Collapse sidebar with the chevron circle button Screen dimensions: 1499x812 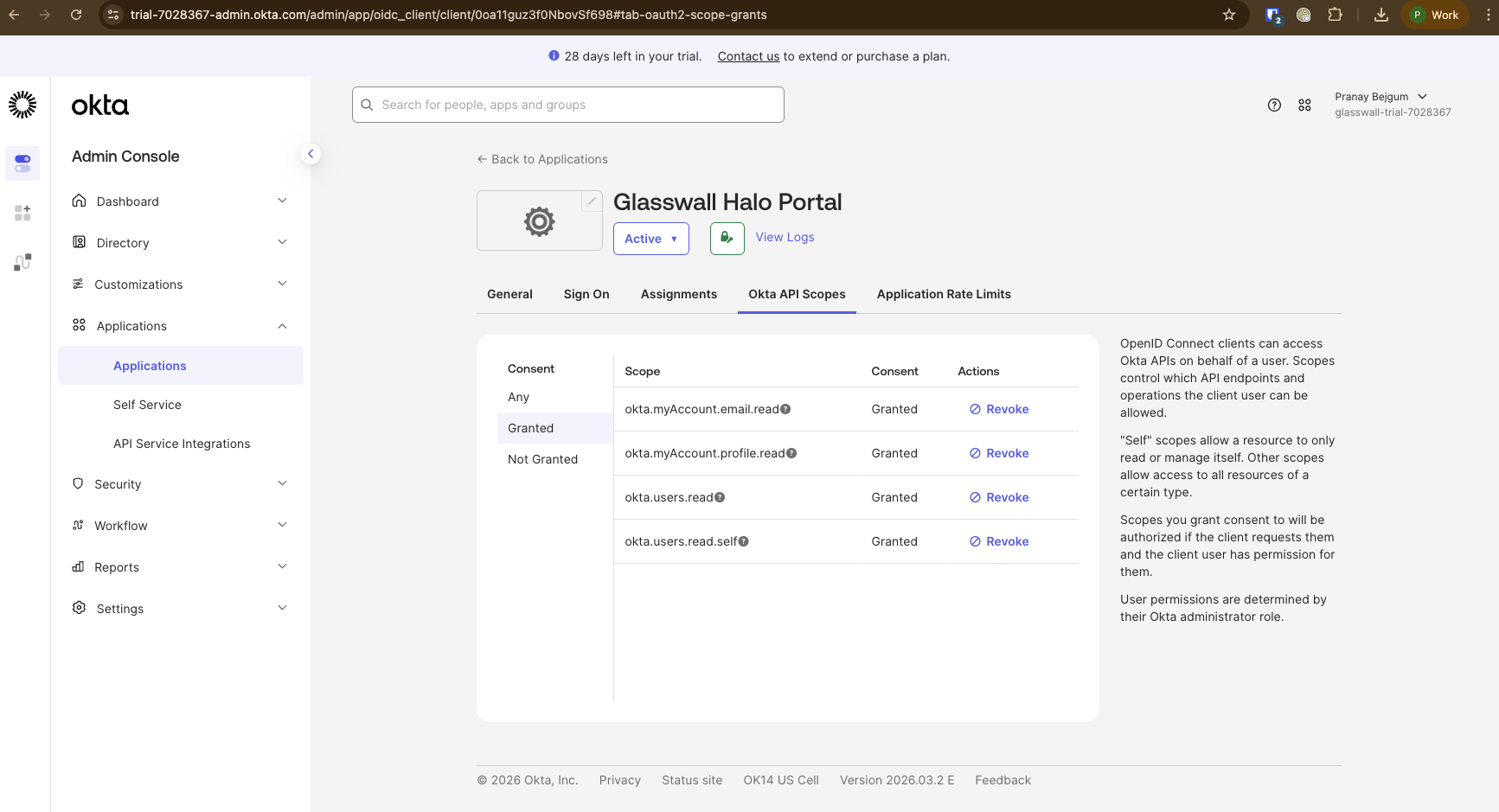tap(311, 154)
